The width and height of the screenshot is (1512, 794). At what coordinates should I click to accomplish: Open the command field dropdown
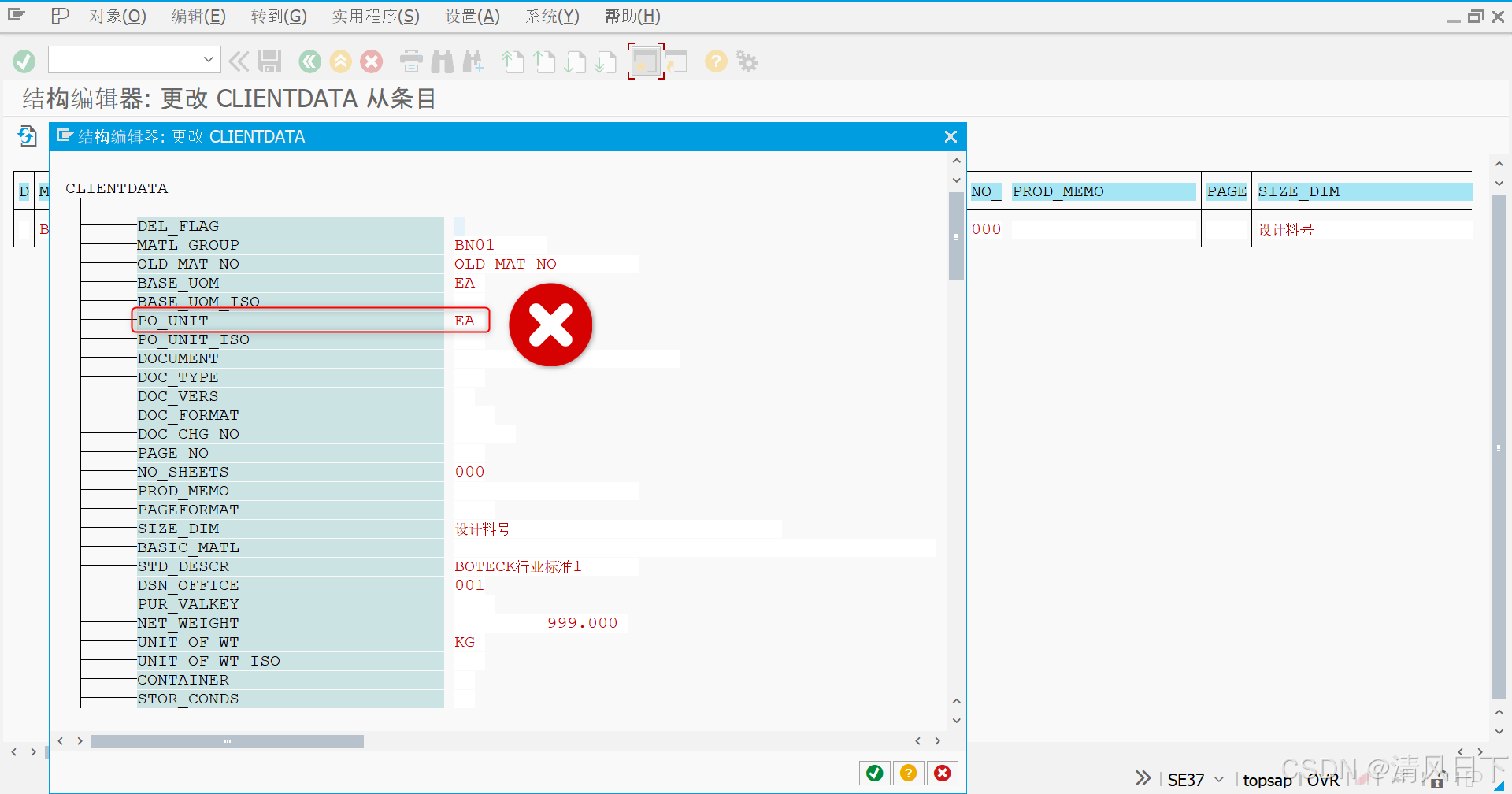tap(208, 59)
